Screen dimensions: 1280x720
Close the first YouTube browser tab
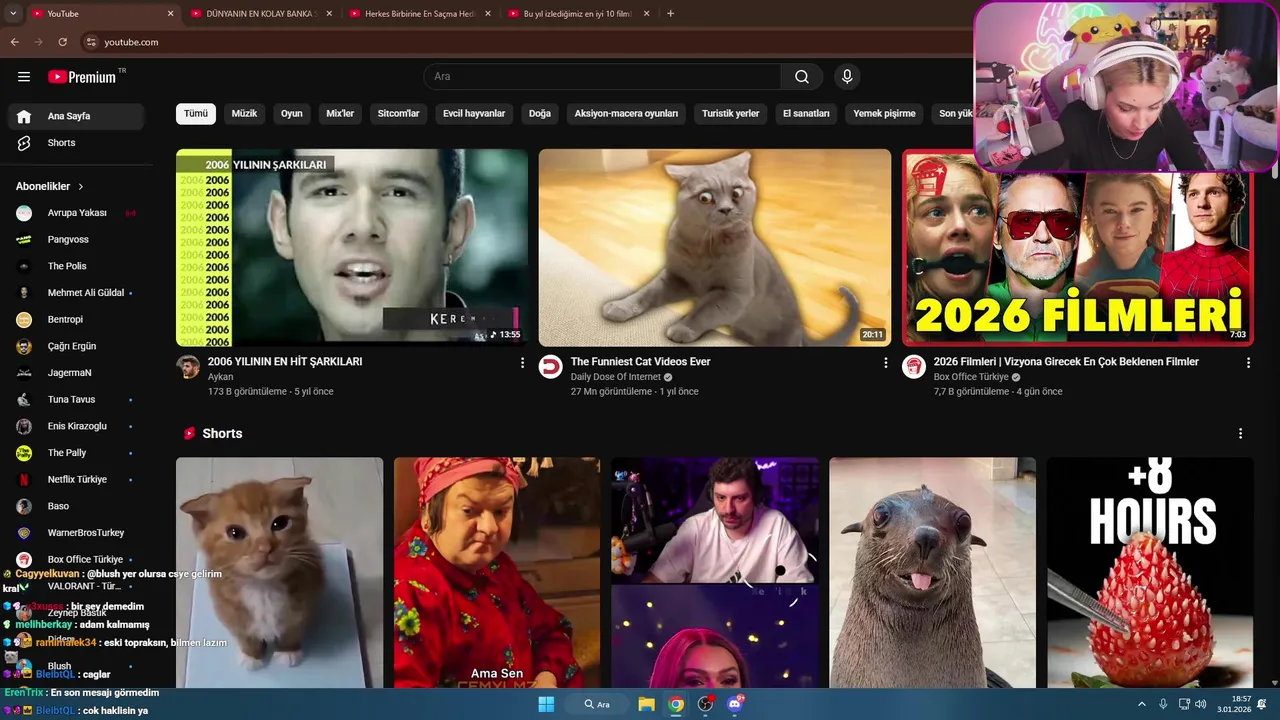coord(170,14)
